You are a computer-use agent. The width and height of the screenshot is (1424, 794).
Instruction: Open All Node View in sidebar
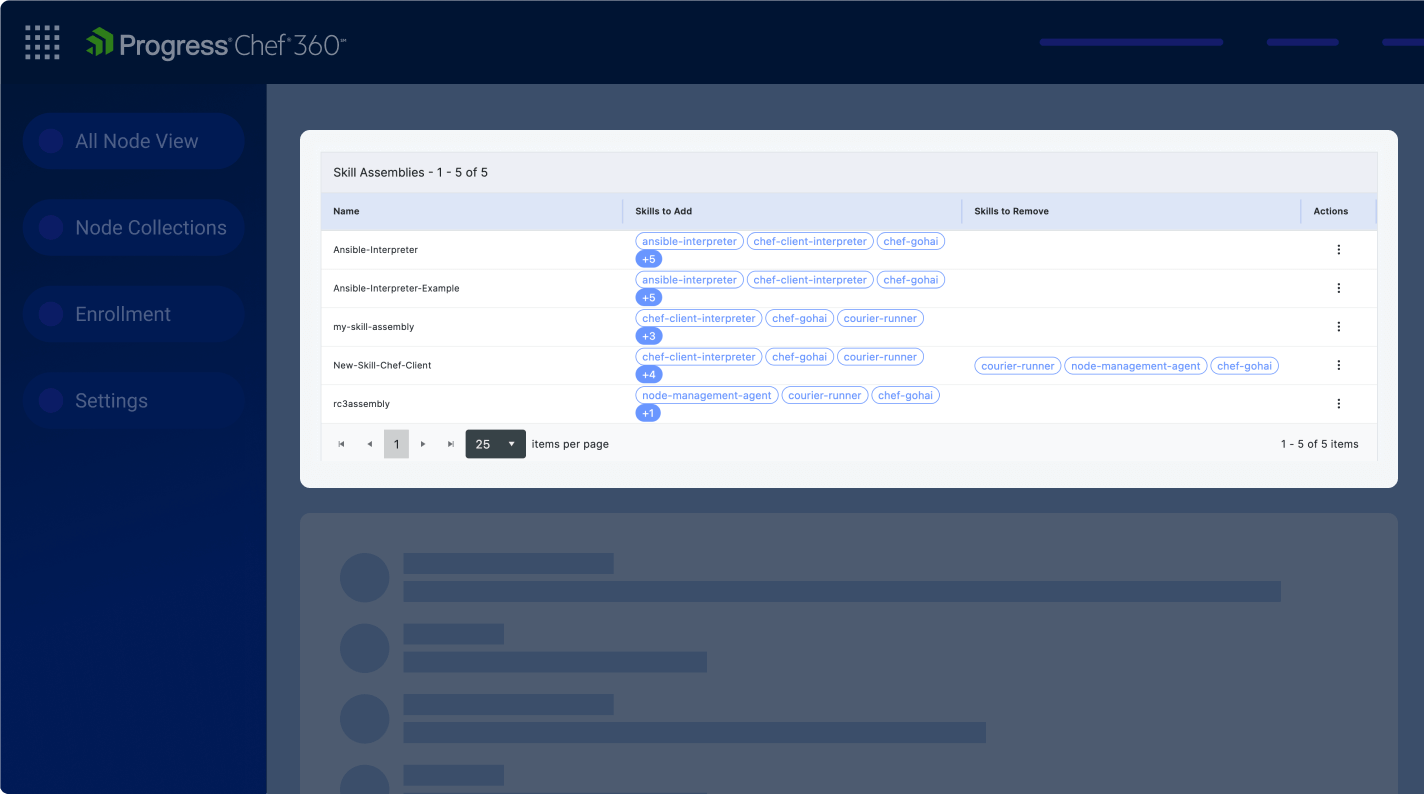point(134,141)
